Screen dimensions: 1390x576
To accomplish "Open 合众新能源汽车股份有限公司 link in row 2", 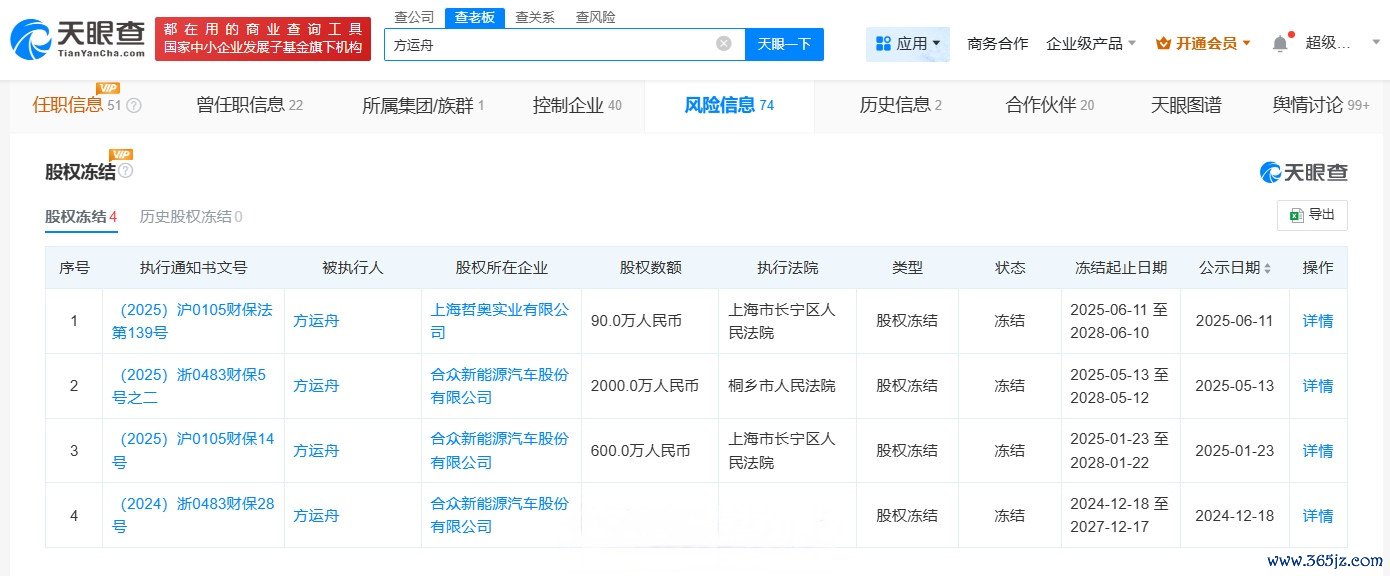I will [500, 386].
